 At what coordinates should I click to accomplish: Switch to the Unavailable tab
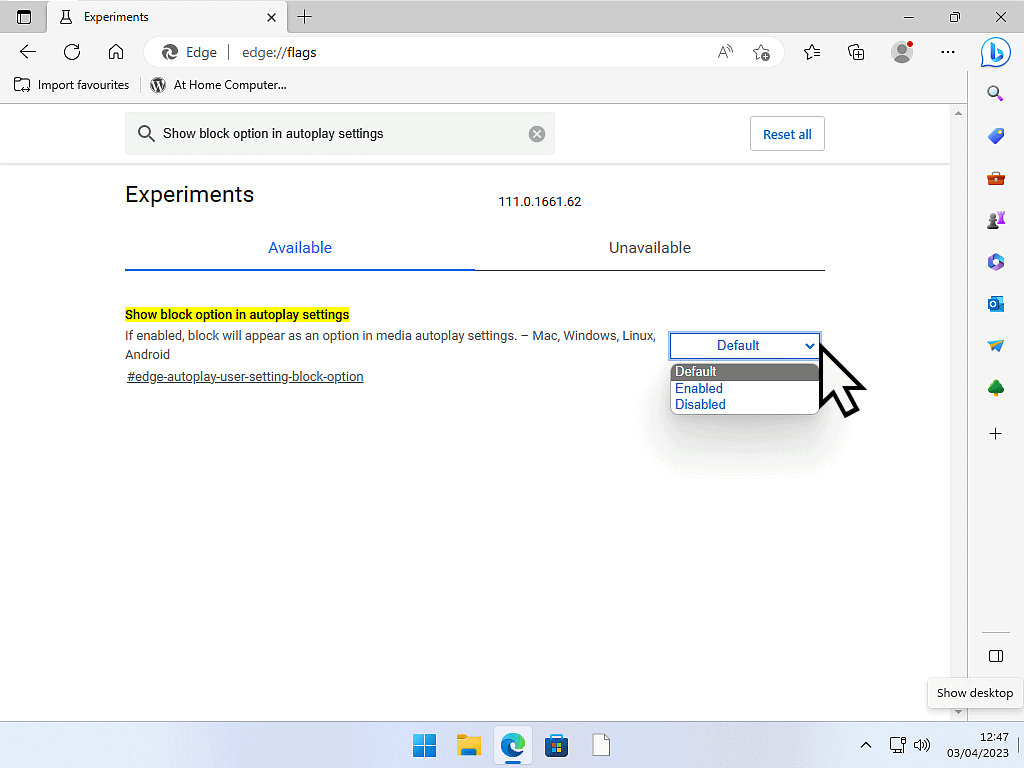650,248
